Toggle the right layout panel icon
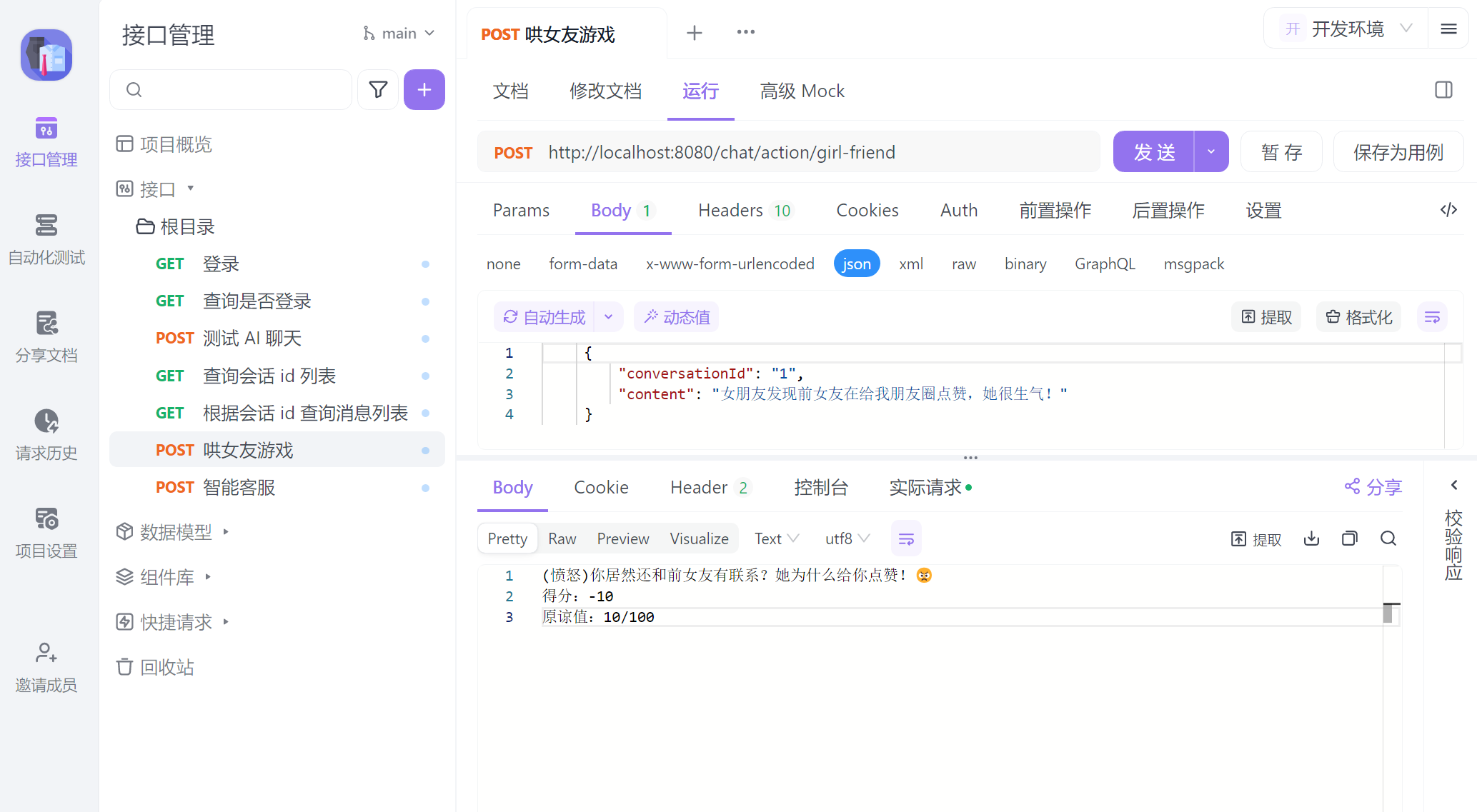This screenshot has height=812, width=1477. coord(1443,90)
